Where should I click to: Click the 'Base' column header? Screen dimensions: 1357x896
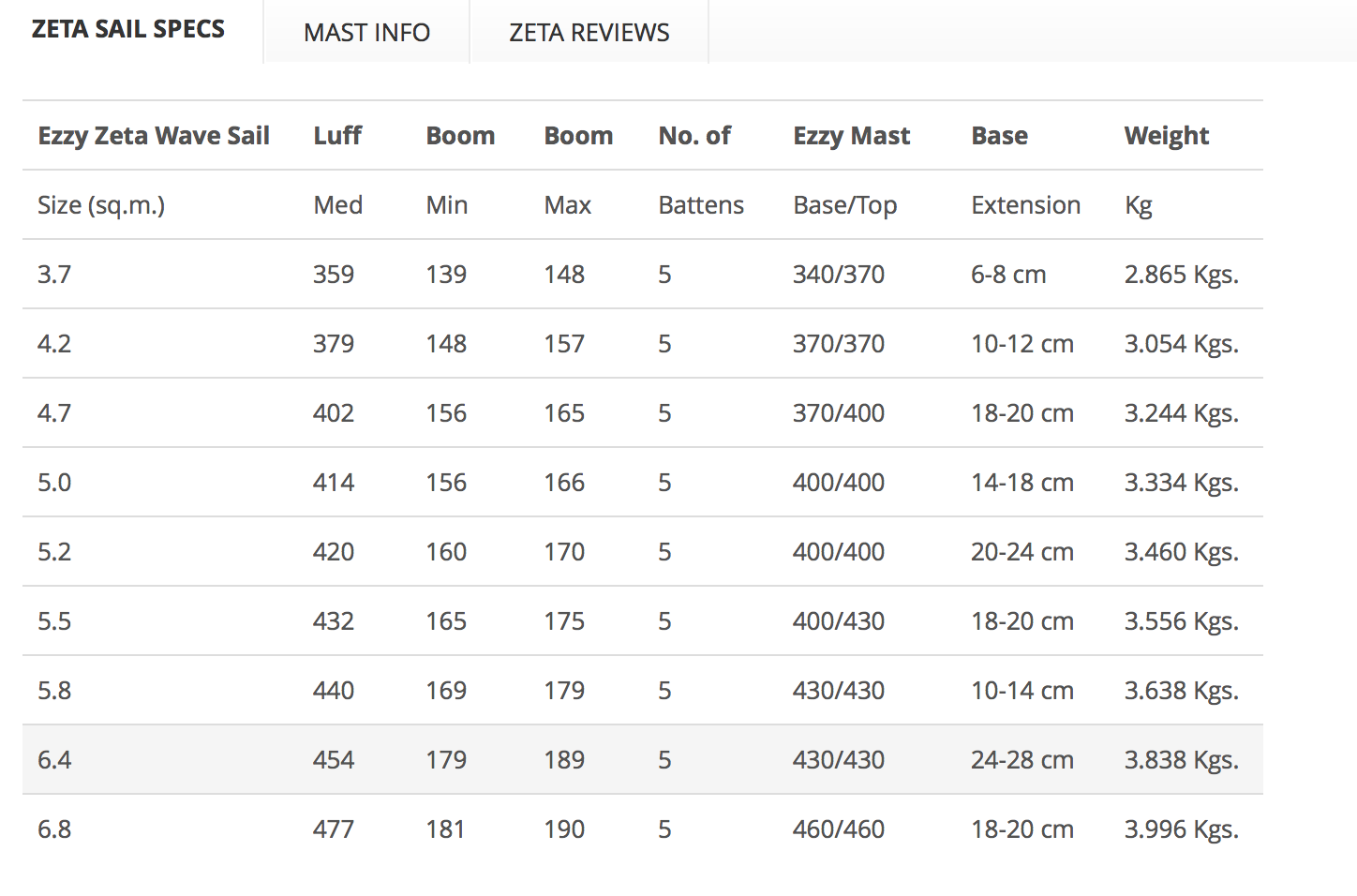[999, 136]
